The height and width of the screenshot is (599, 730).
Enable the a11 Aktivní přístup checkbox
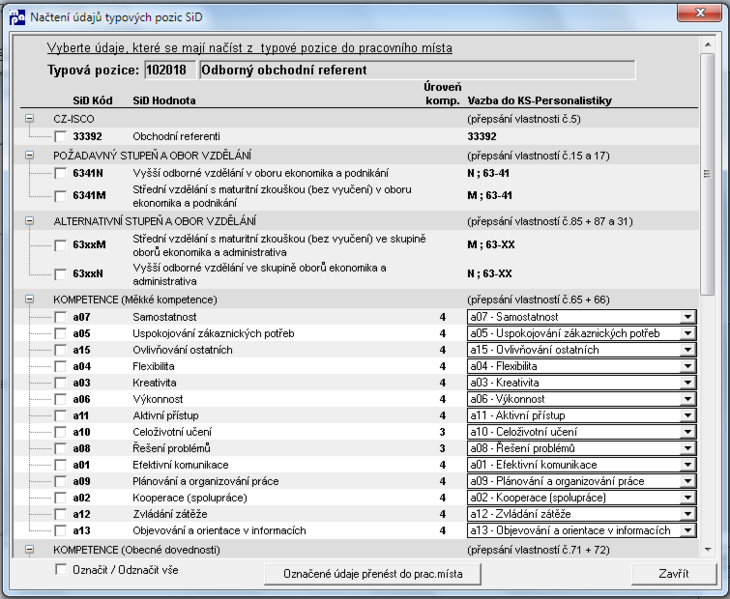[x=61, y=416]
